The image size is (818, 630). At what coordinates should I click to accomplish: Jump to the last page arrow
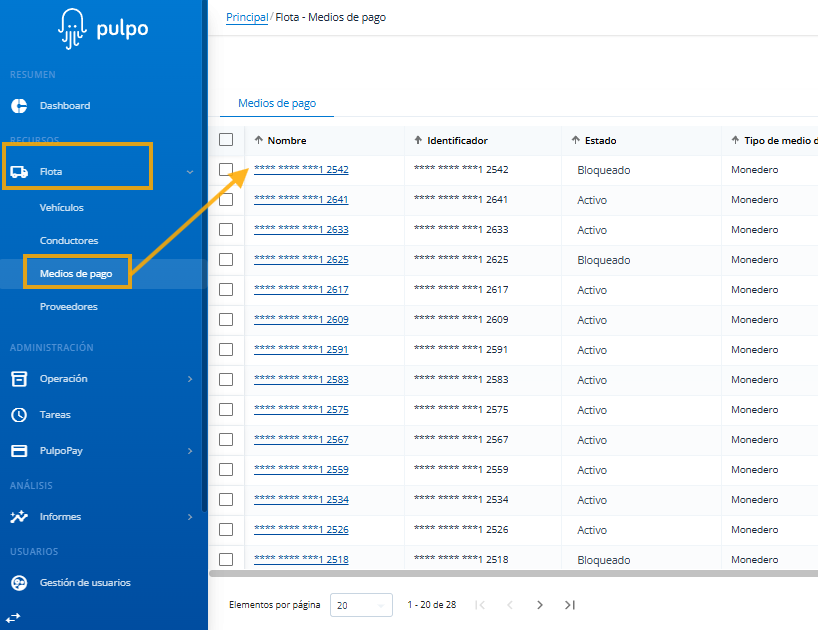click(x=570, y=605)
